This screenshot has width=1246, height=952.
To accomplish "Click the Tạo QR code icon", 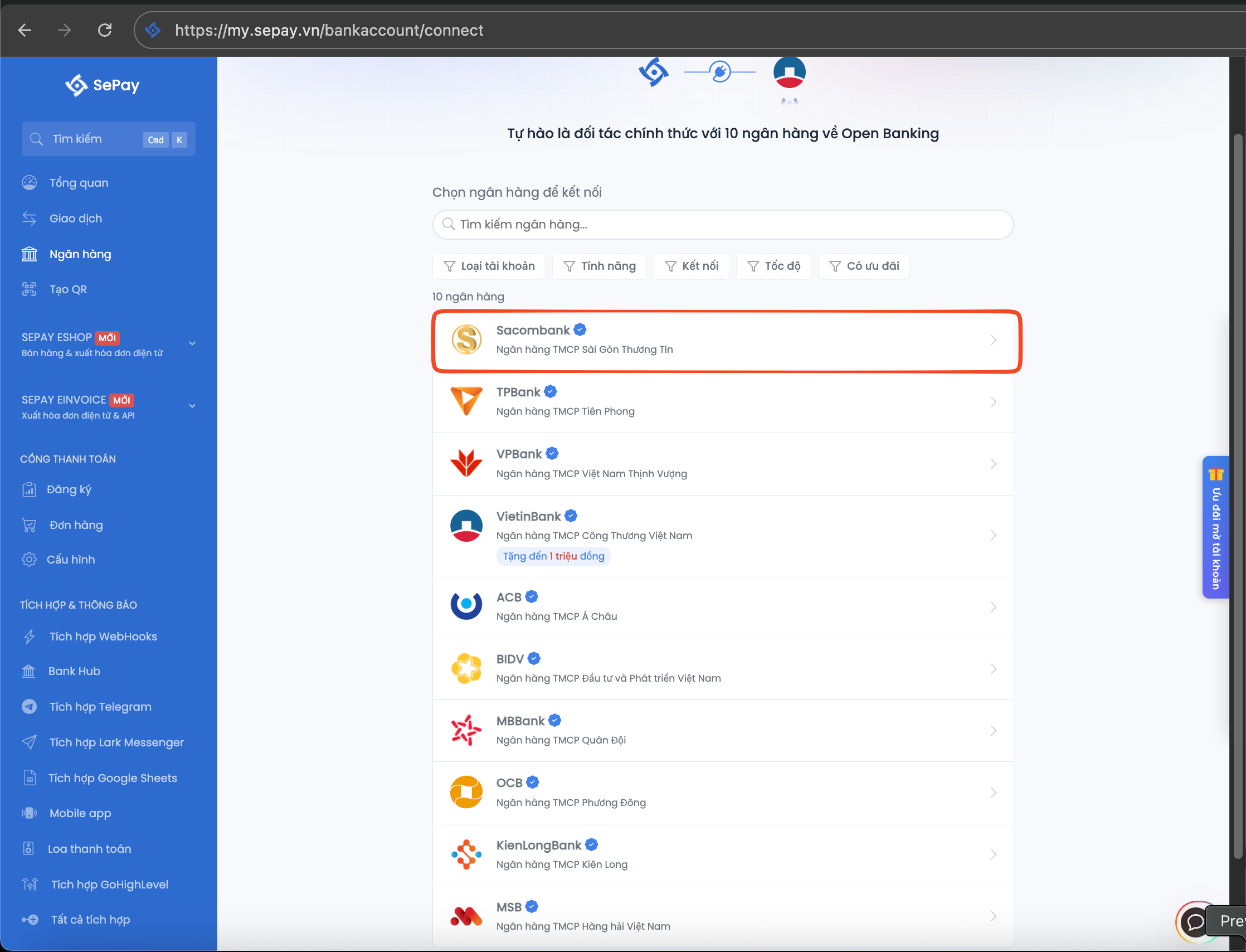I will (x=30, y=290).
